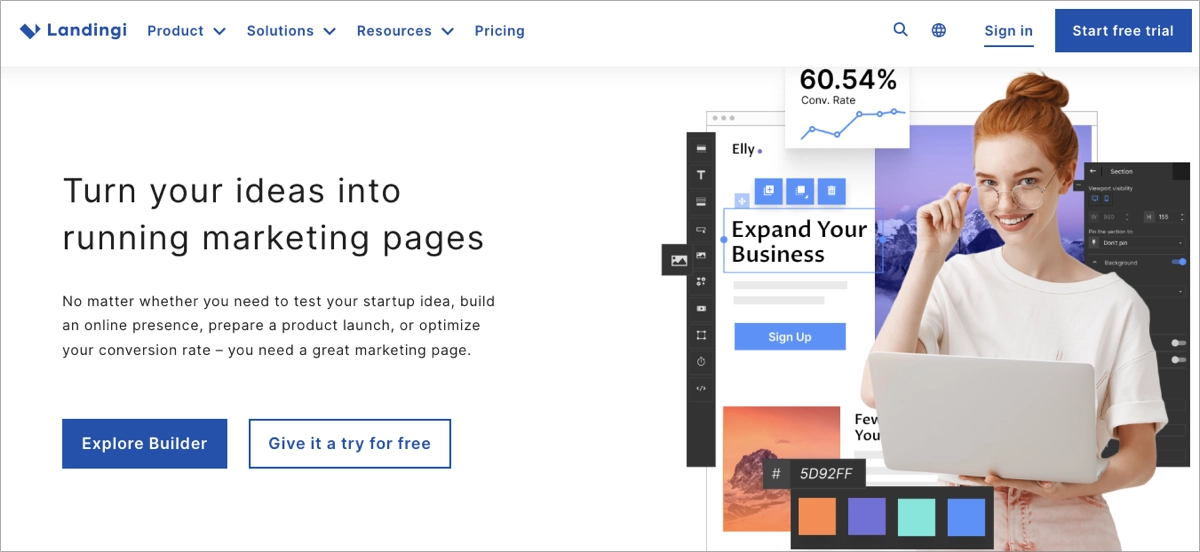This screenshot has height=552, width=1200.
Task: Click the search magnifier icon in header
Action: click(900, 30)
